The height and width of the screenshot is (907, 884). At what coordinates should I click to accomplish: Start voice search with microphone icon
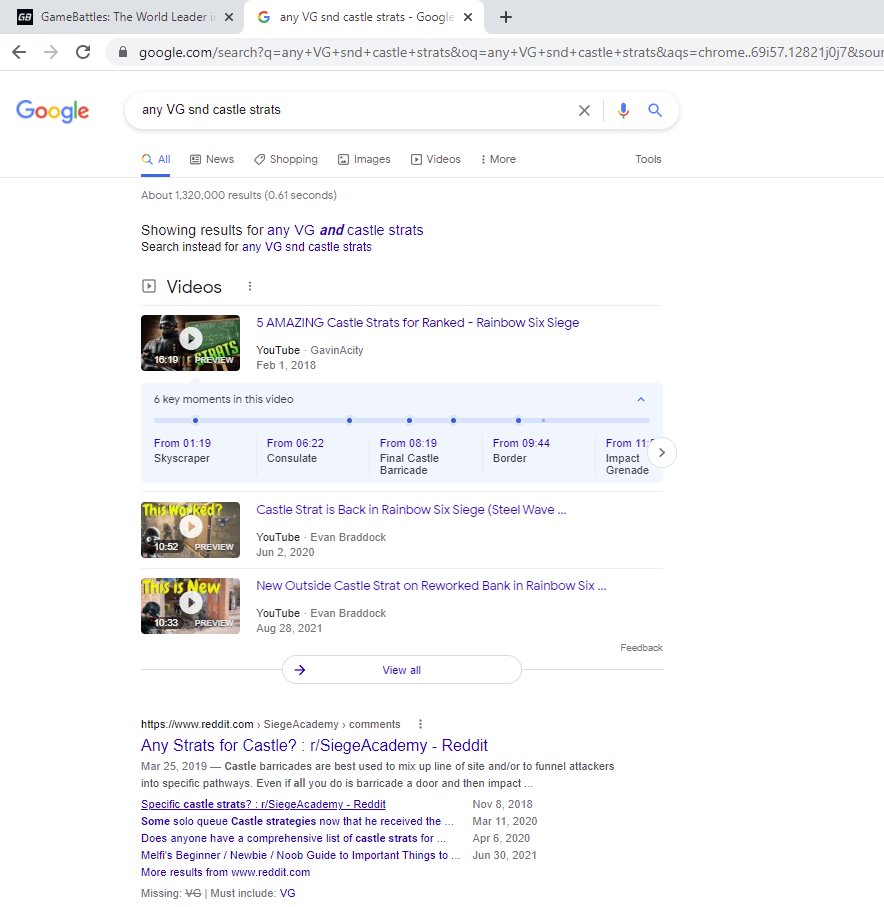click(623, 110)
